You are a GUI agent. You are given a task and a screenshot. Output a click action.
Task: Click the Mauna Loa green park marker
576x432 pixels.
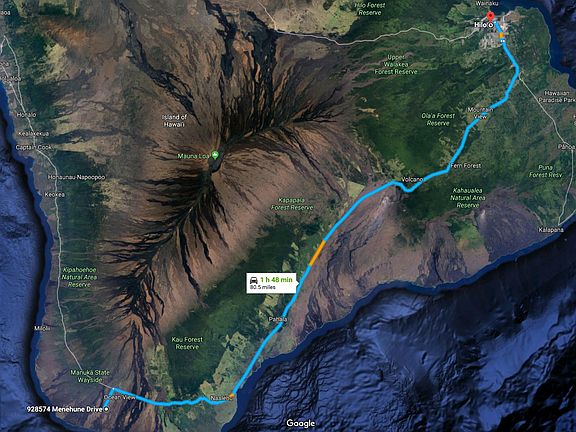click(x=216, y=156)
